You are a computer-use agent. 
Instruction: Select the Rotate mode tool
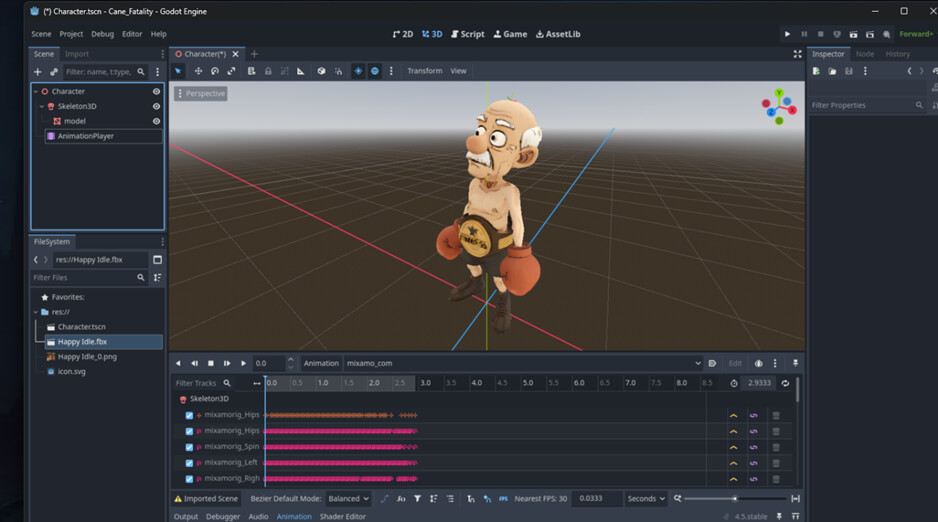(x=215, y=71)
